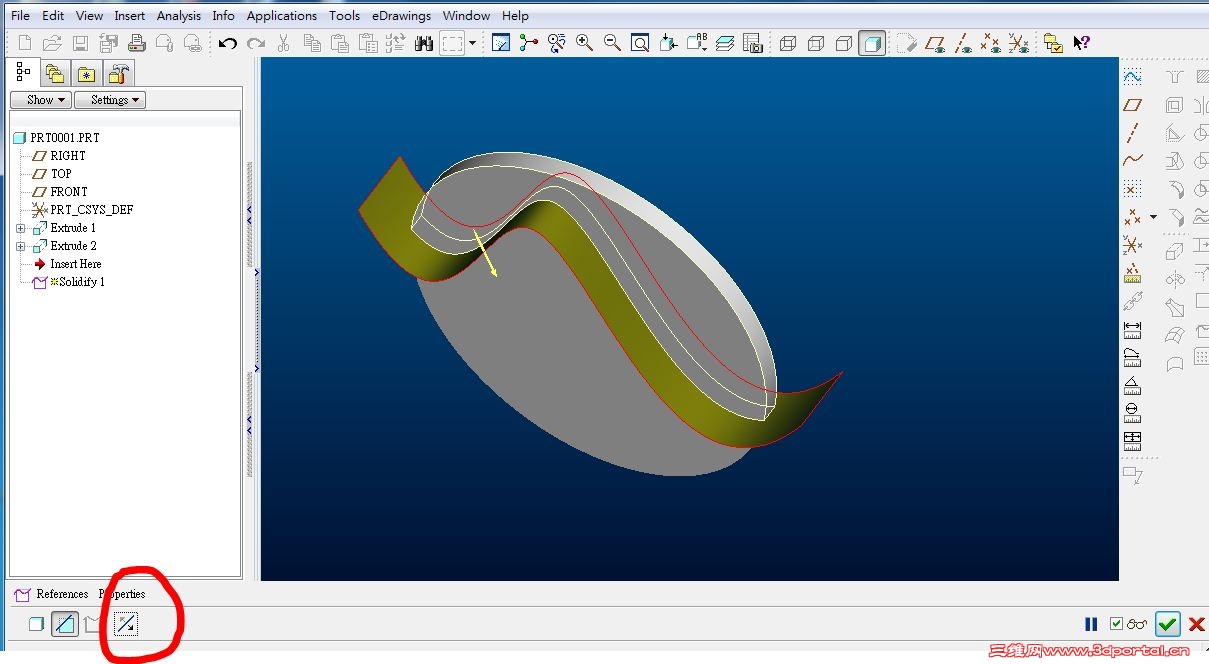The width and height of the screenshot is (1209, 664).
Task: Expand the Extrude 2 feature node
Action: pos(21,246)
